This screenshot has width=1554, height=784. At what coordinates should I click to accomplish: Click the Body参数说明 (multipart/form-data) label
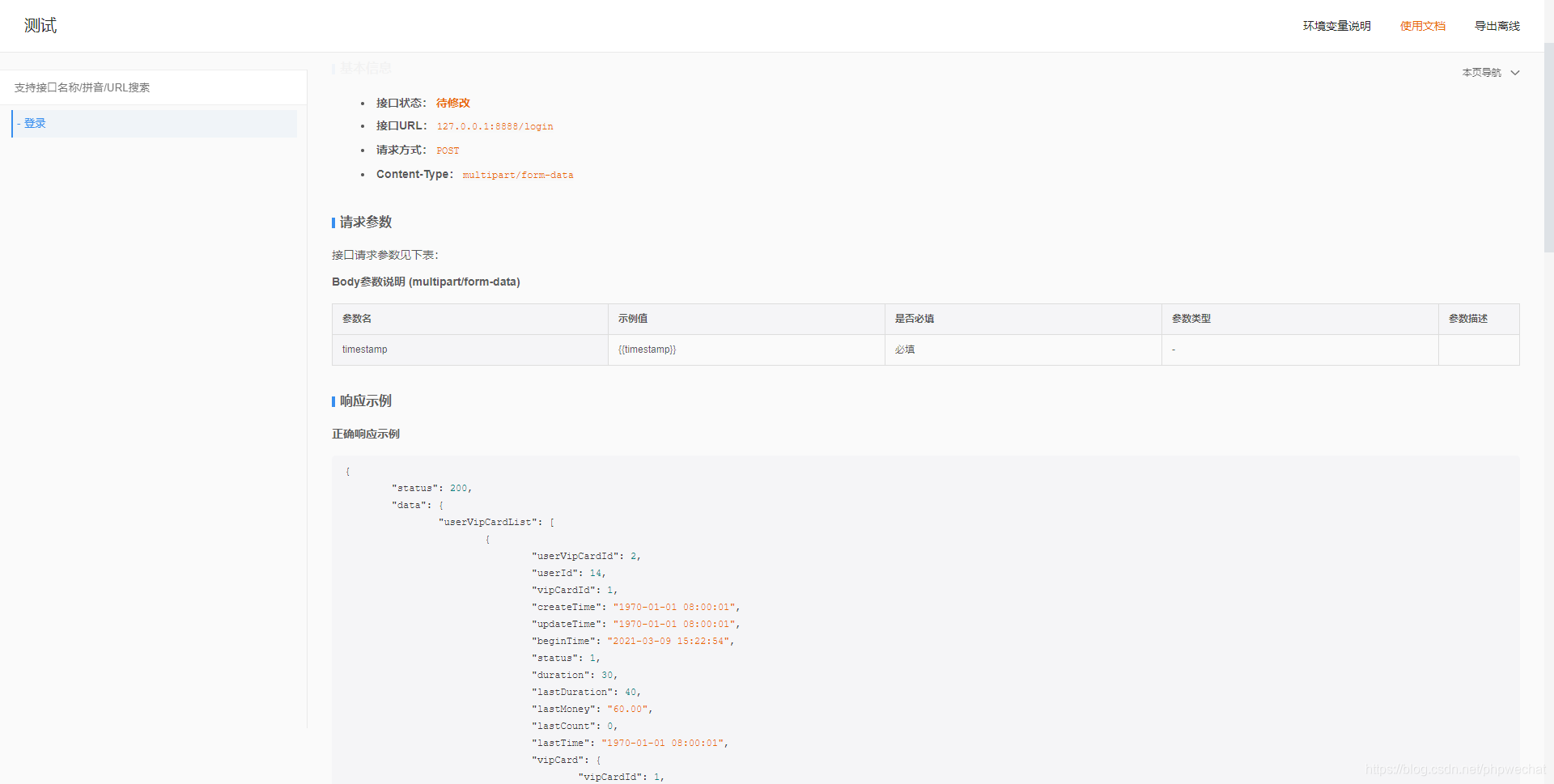point(426,282)
